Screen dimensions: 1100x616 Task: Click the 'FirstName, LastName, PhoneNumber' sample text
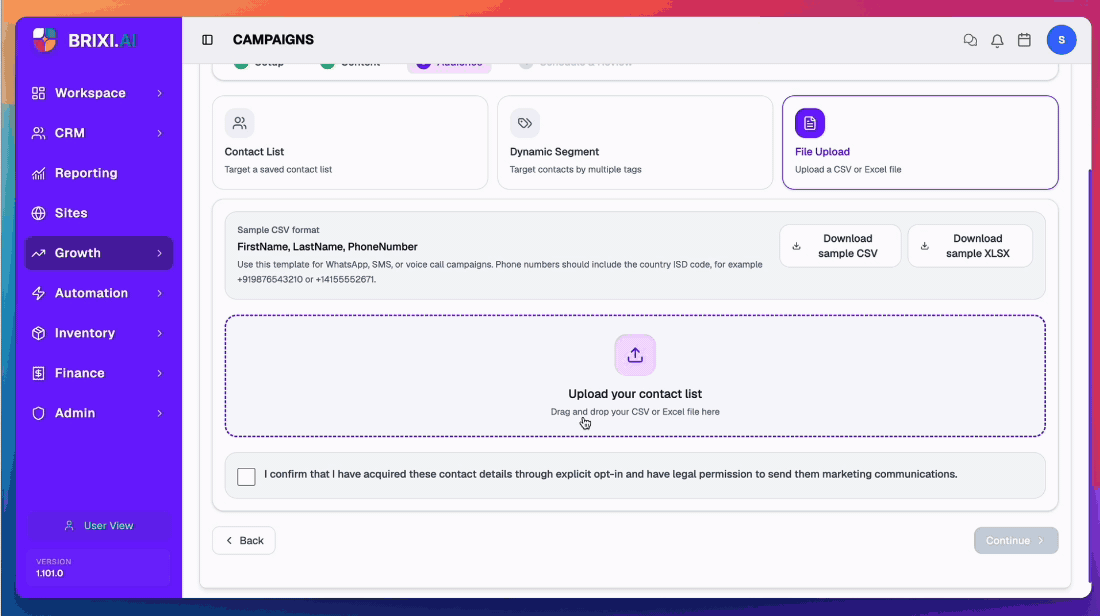coord(327,247)
